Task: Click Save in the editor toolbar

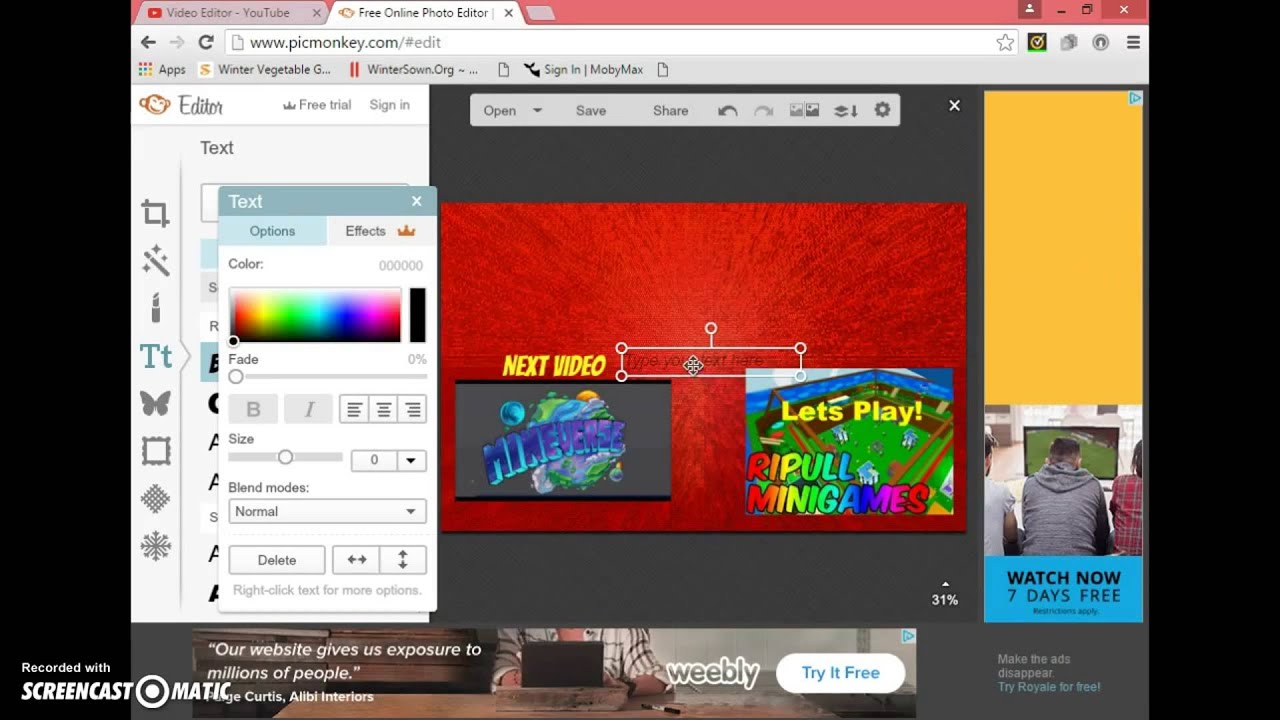Action: tap(591, 111)
